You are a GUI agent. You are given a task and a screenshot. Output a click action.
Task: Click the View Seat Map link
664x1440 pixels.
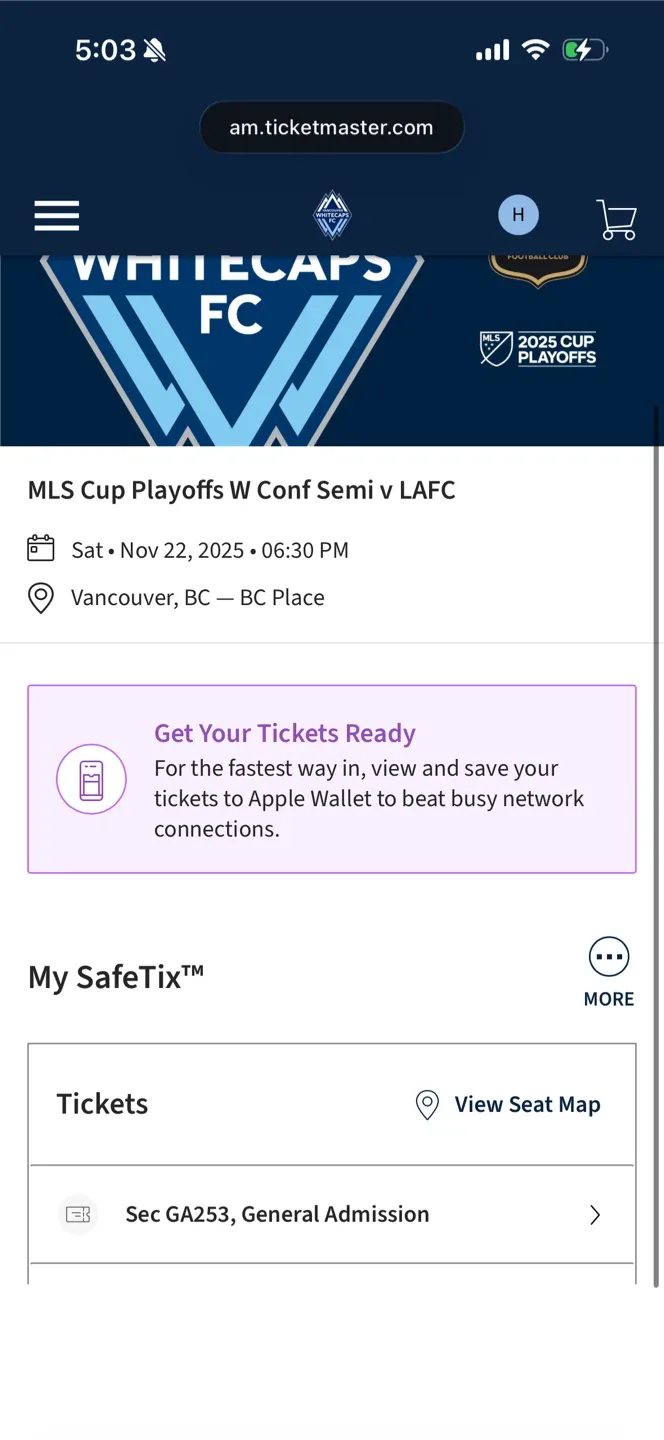527,1104
